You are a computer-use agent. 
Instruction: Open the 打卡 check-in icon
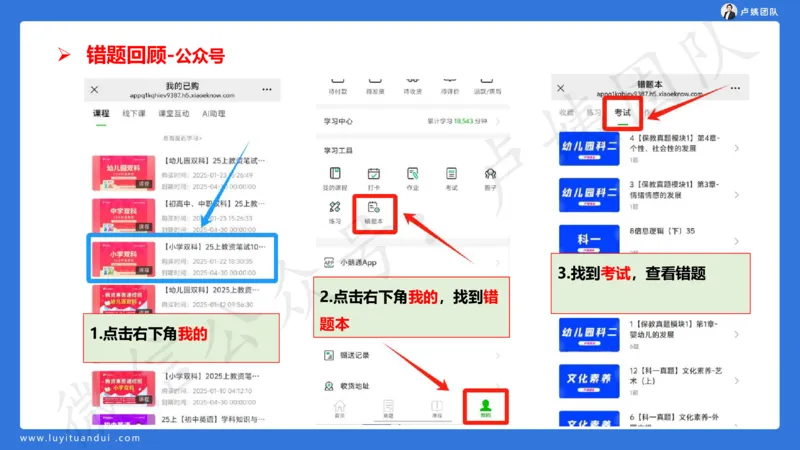373,173
